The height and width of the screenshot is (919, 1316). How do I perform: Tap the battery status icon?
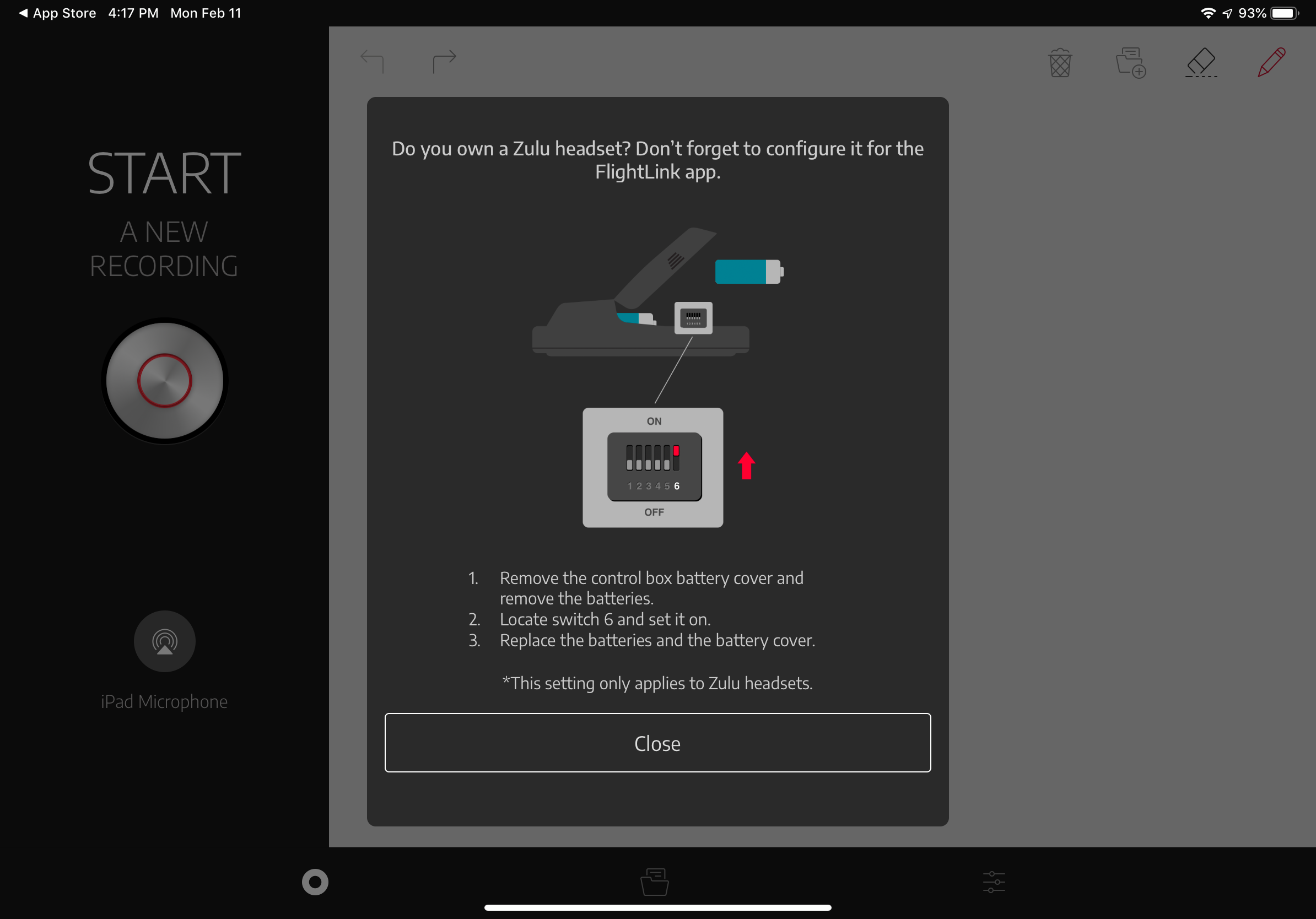pyautogui.click(x=1284, y=13)
